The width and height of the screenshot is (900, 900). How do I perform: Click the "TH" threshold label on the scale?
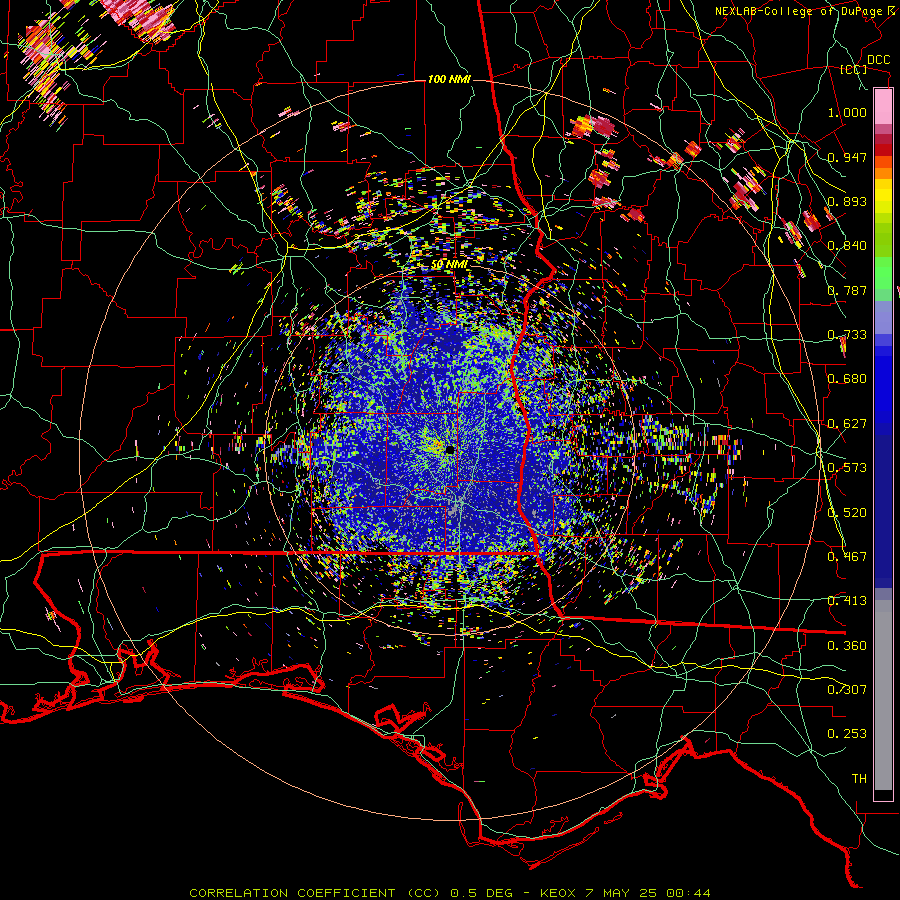point(859,779)
